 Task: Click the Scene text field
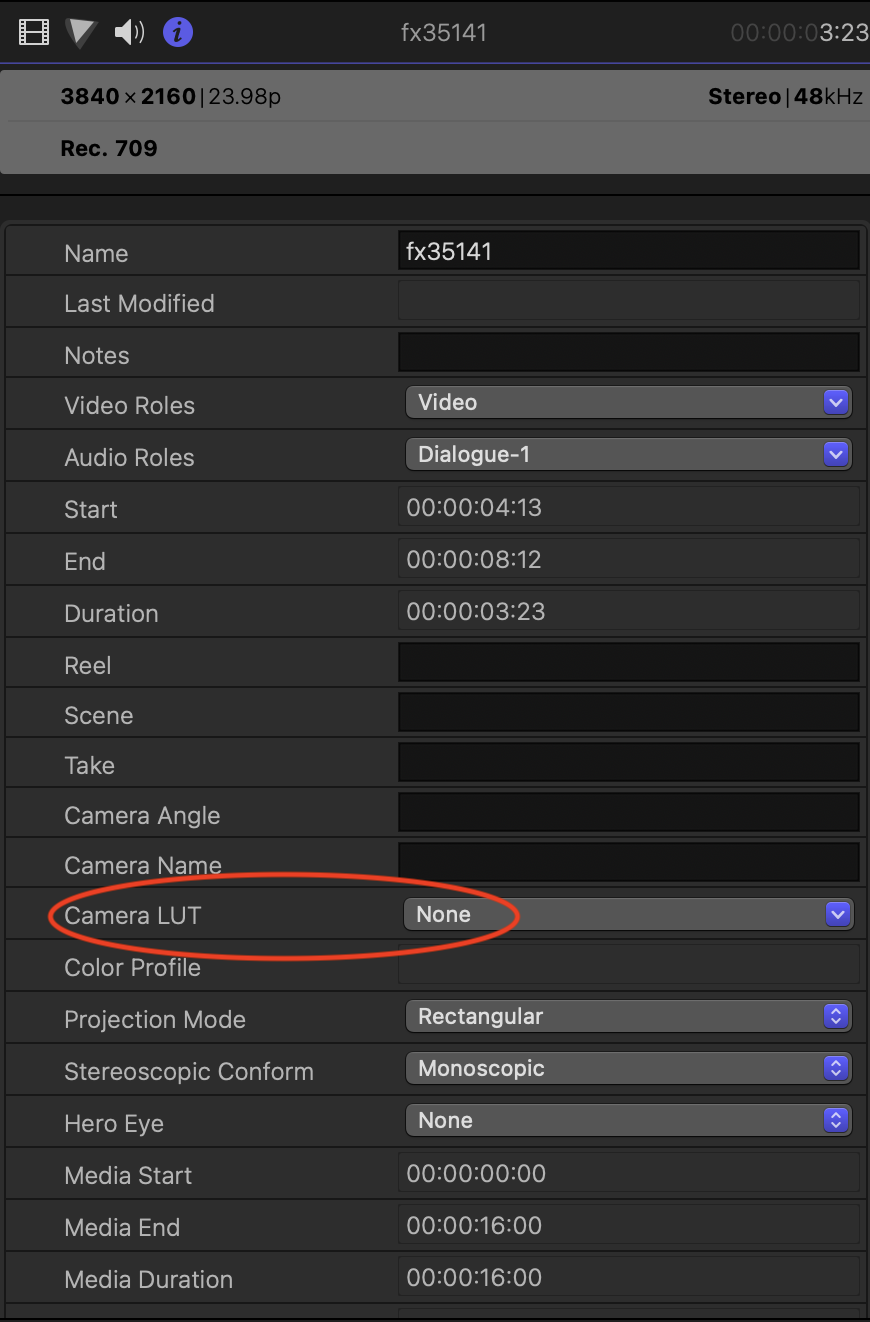(628, 713)
